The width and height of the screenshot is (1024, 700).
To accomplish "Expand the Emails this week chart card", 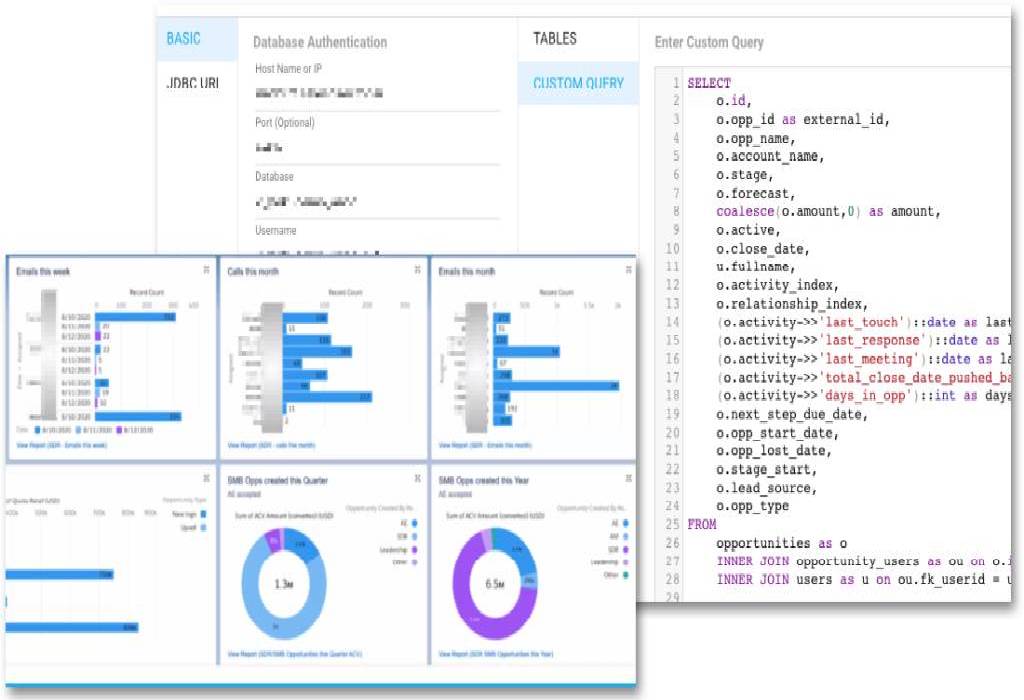I will click(x=206, y=270).
